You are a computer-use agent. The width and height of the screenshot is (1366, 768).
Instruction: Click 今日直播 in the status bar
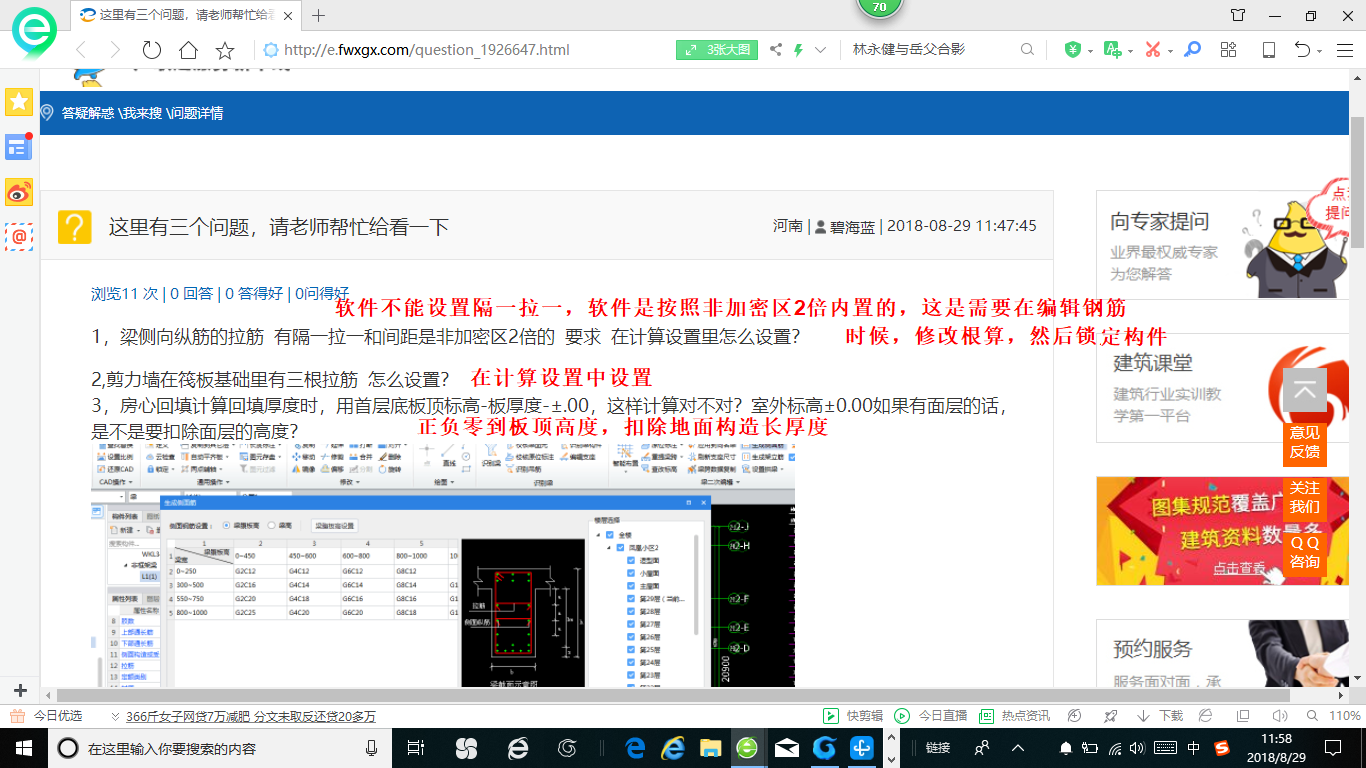(930, 716)
